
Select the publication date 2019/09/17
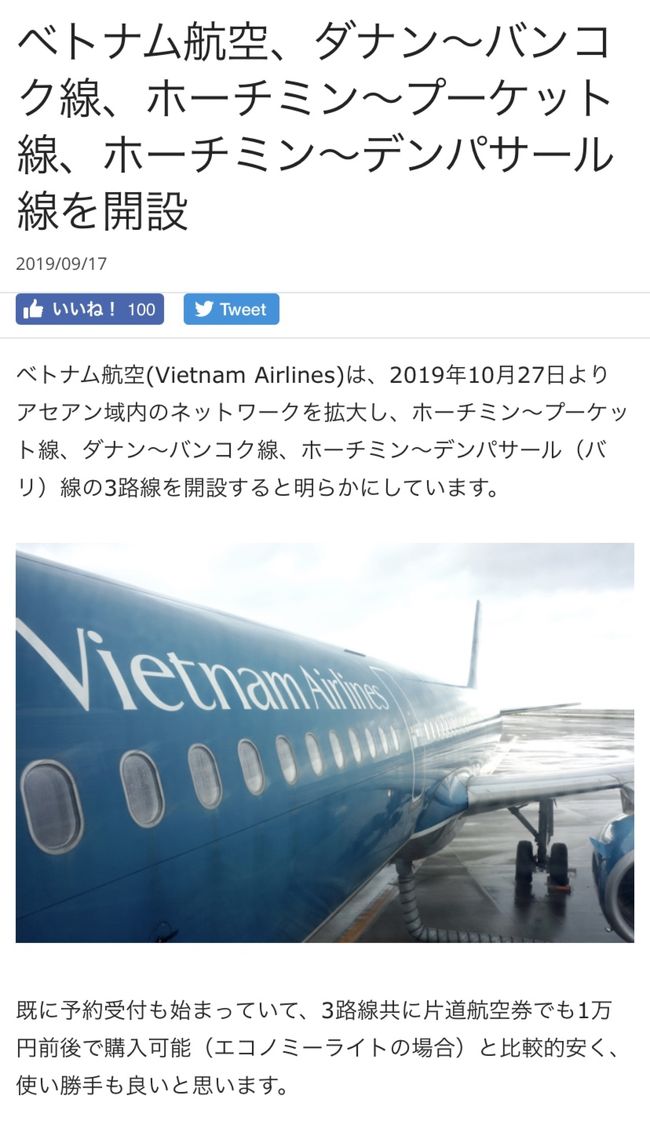pos(61,264)
